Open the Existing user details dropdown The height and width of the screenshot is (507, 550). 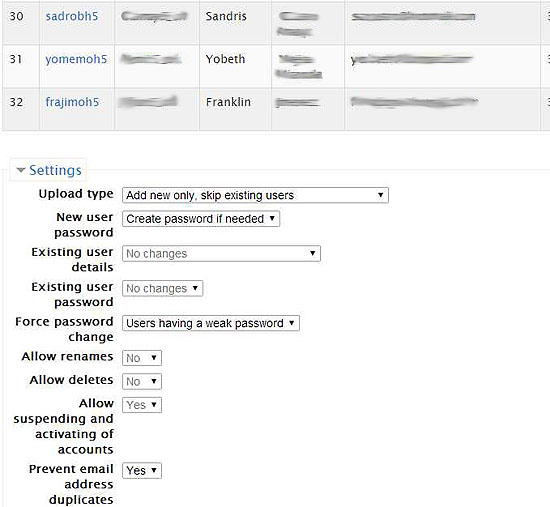221,253
